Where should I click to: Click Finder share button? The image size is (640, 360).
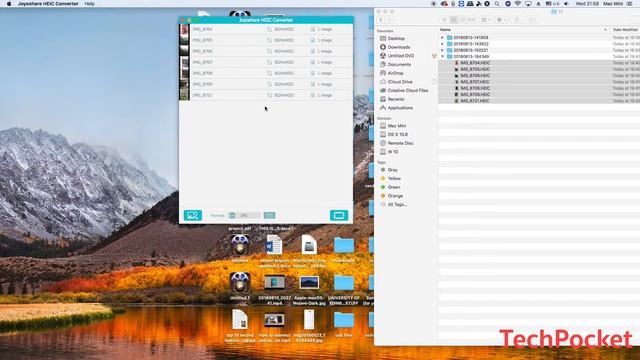517,20
